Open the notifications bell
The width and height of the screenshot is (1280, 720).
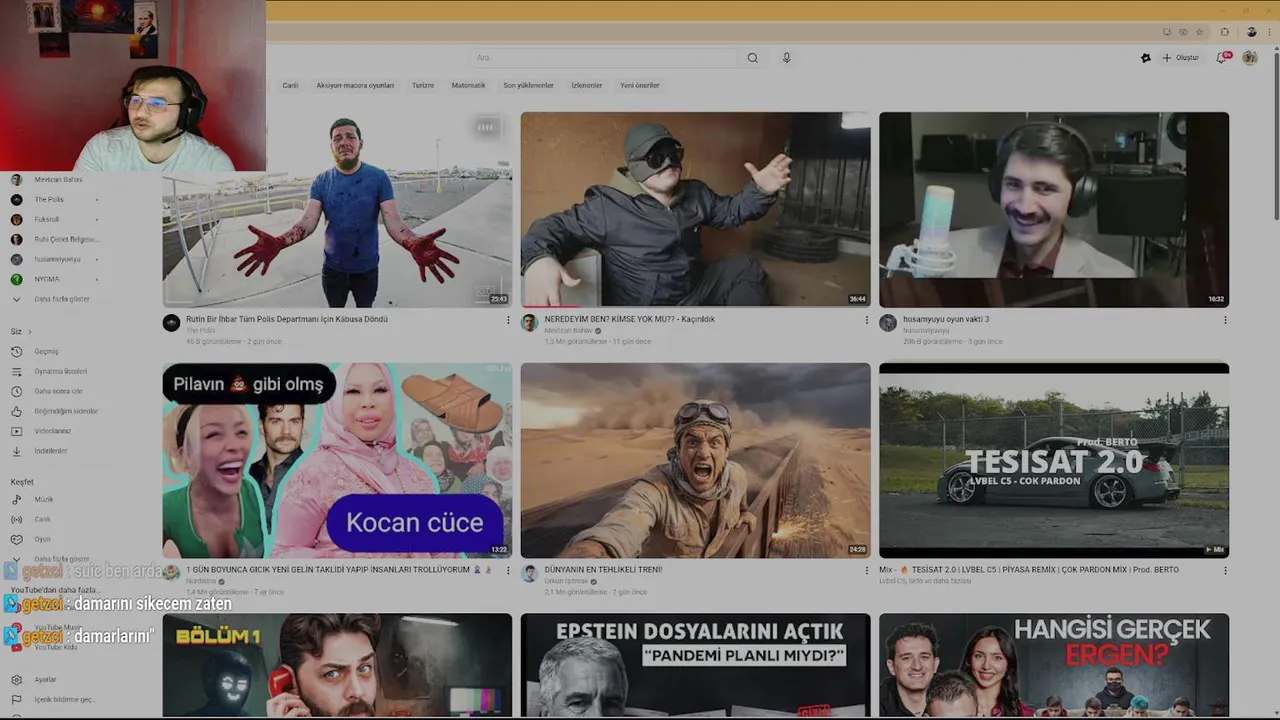pyautogui.click(x=1222, y=58)
